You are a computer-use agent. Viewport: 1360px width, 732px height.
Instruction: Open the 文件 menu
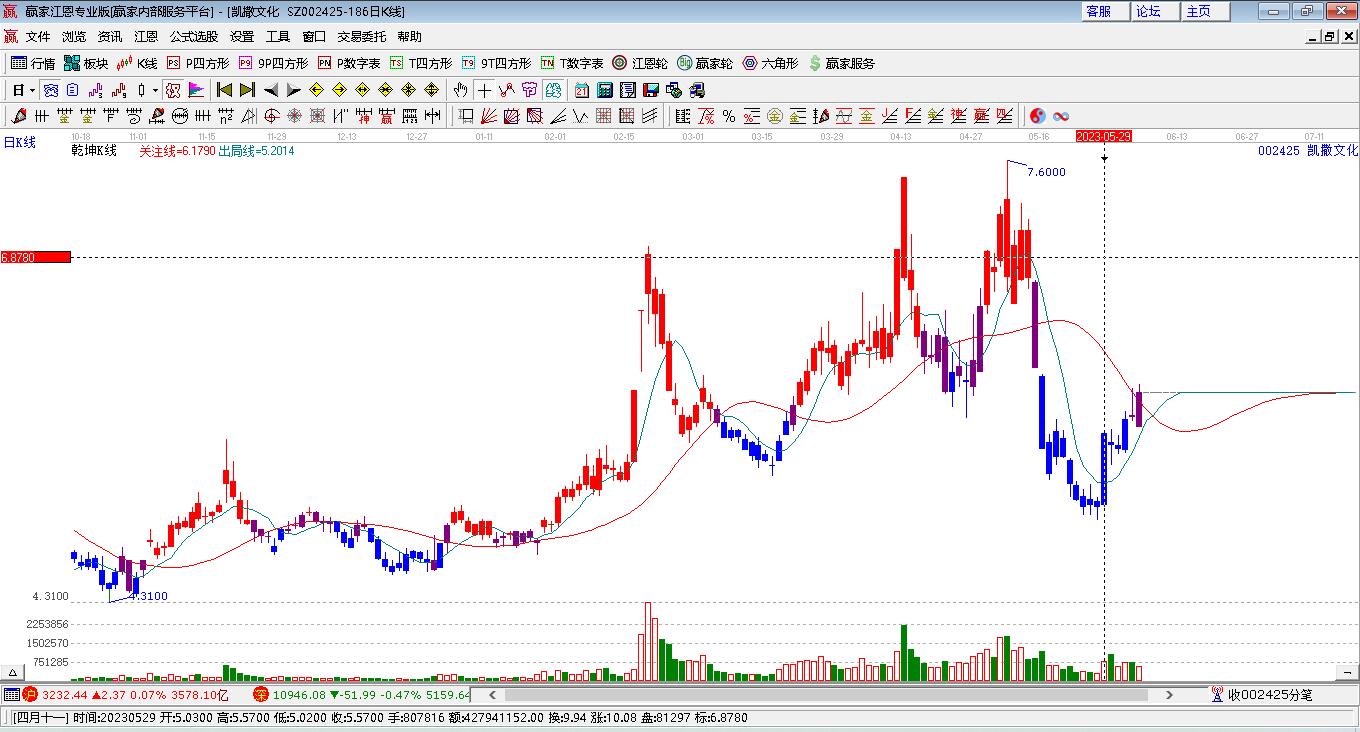coord(38,36)
